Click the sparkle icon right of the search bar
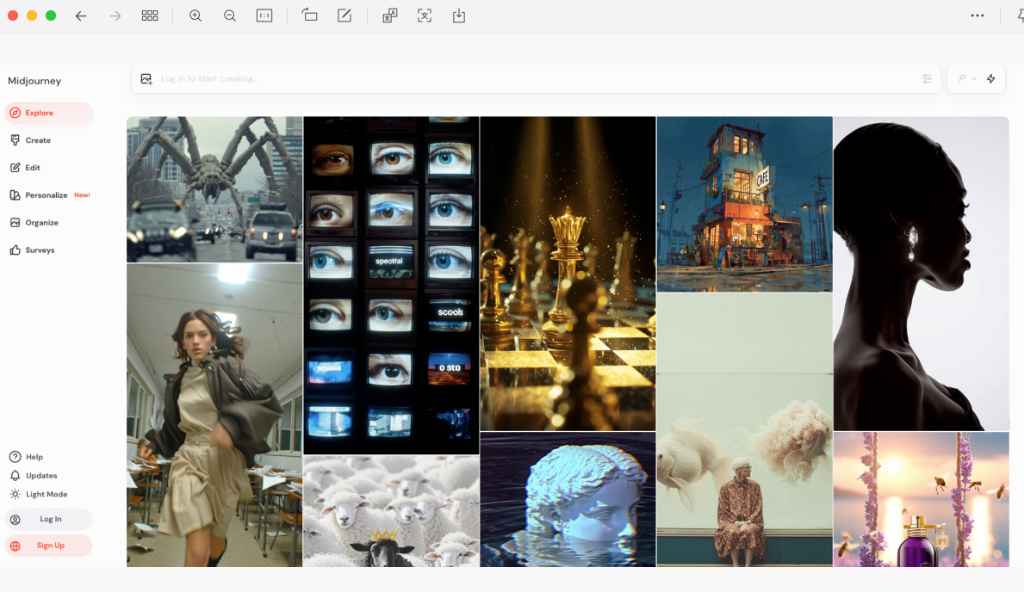This screenshot has width=1024, height=592. point(990,78)
